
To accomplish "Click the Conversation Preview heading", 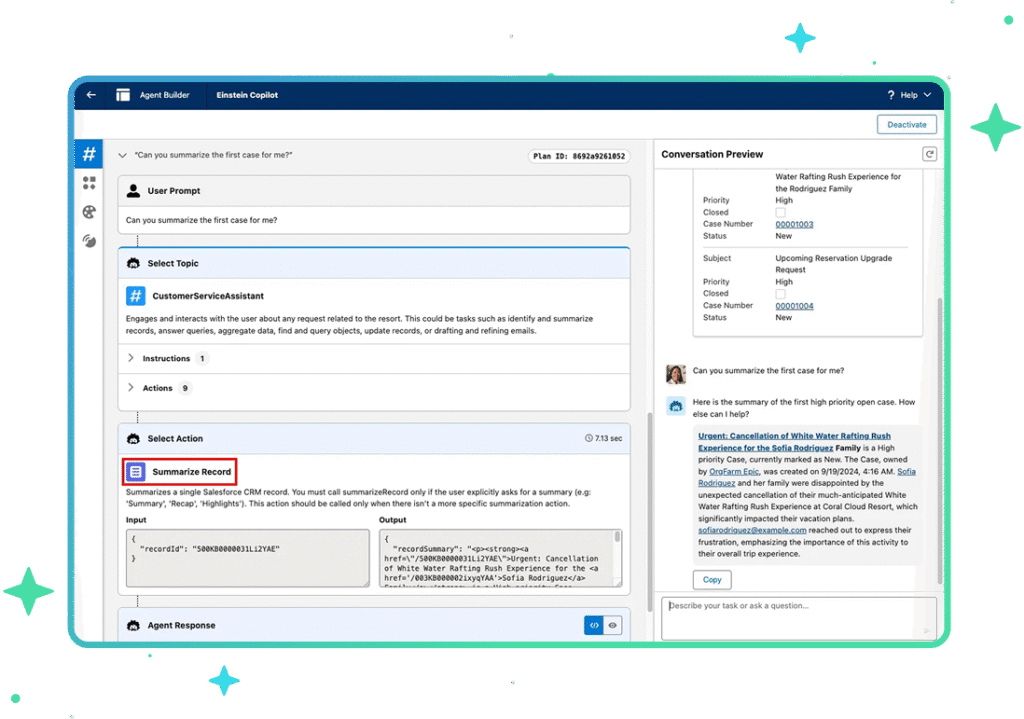I will pyautogui.click(x=712, y=154).
